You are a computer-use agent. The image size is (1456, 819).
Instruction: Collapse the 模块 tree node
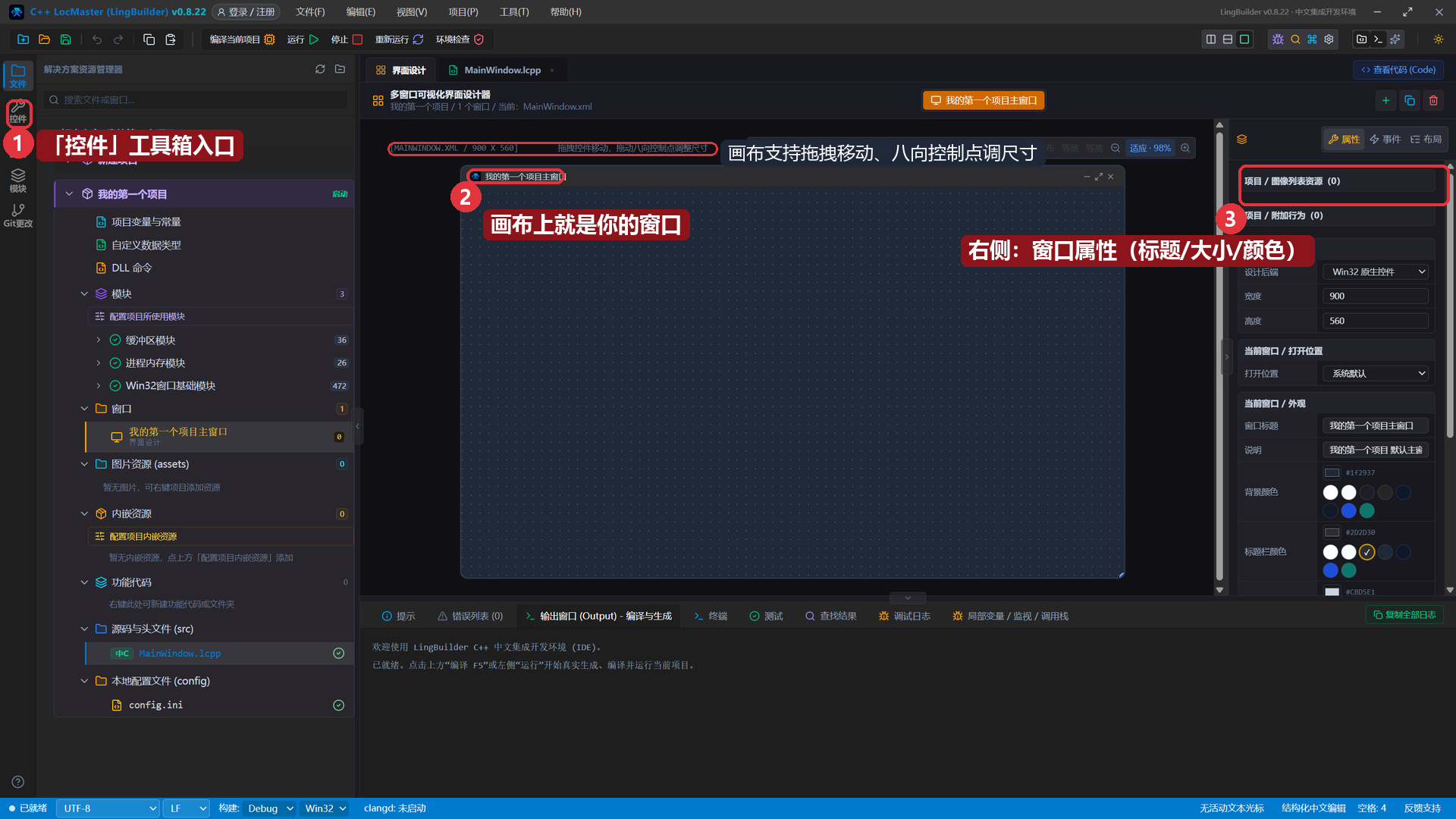(84, 293)
